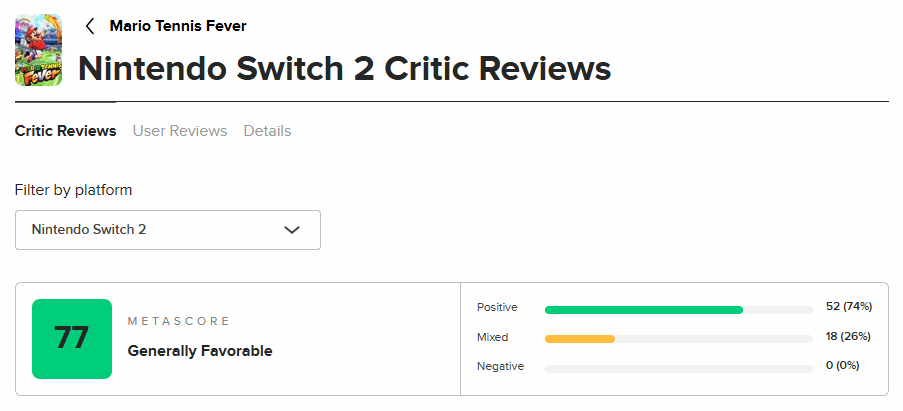Select the Mixed reviews label
The height and width of the screenshot is (411, 903).
click(492, 337)
